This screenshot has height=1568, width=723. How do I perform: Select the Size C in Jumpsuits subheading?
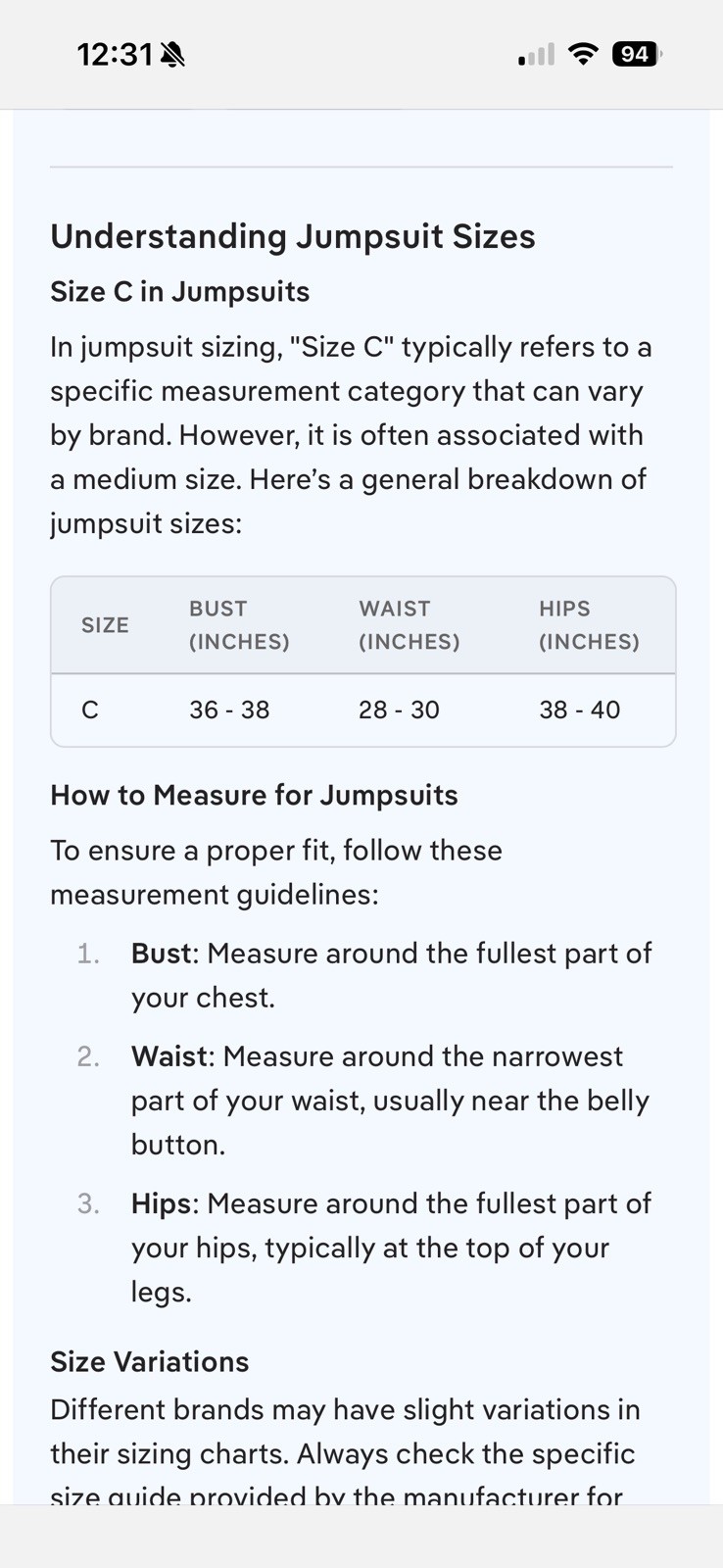coord(180,292)
